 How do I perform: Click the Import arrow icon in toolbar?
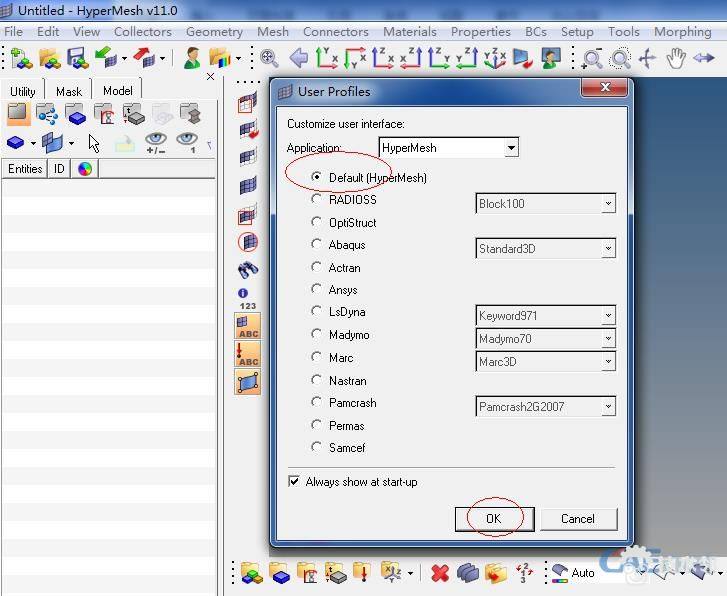point(104,59)
